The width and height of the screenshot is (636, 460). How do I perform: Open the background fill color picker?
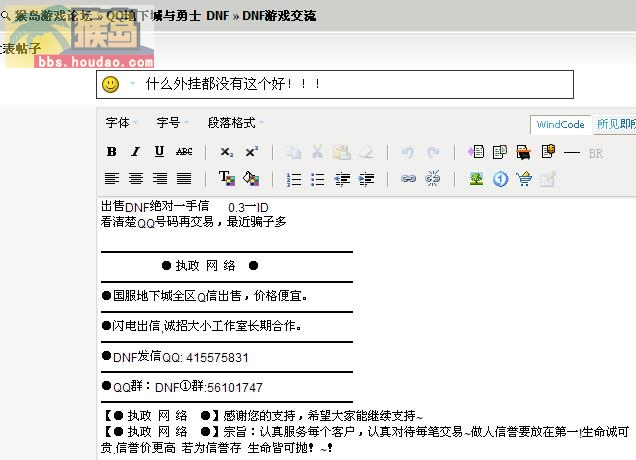coord(251,178)
